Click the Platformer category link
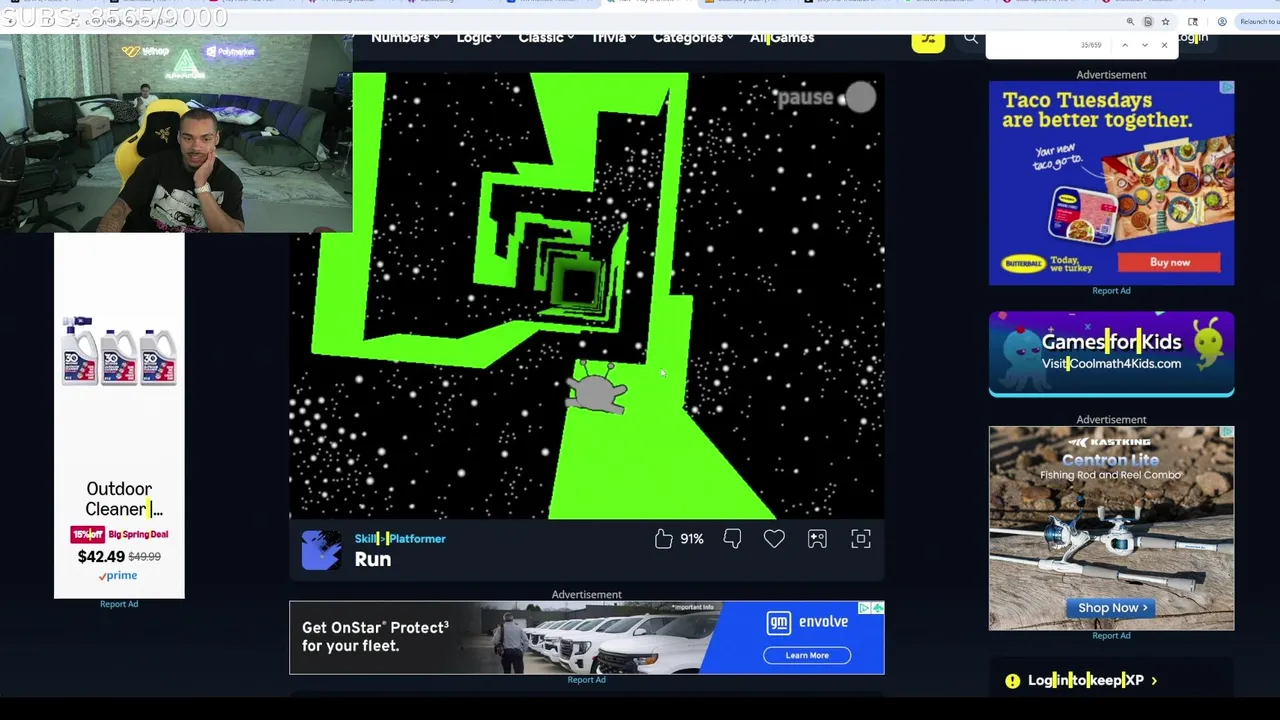Image resolution: width=1280 pixels, height=720 pixels. coord(416,538)
